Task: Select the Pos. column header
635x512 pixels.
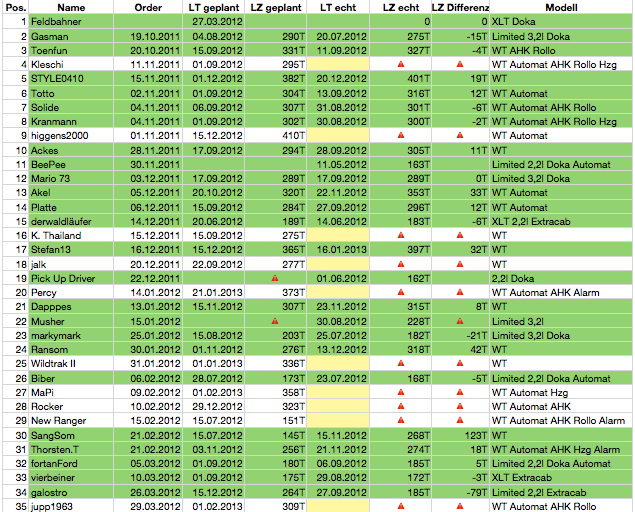Action: pyautogui.click(x=16, y=7)
